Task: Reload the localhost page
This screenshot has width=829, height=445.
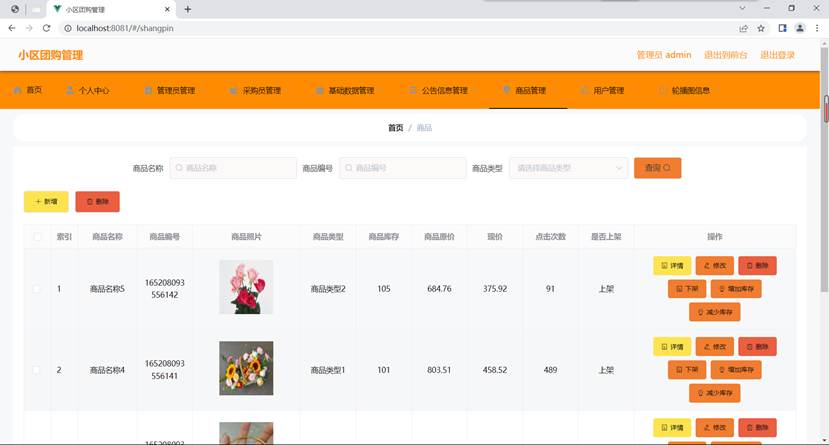Action: click(x=47, y=28)
